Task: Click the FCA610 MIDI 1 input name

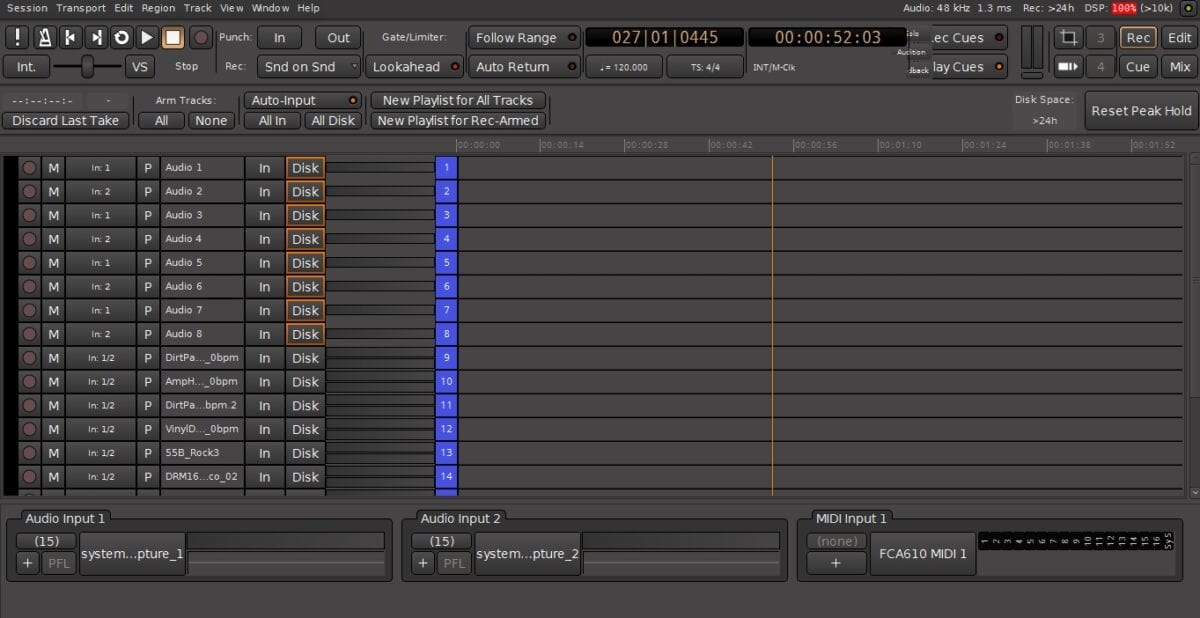Action: [x=922, y=553]
